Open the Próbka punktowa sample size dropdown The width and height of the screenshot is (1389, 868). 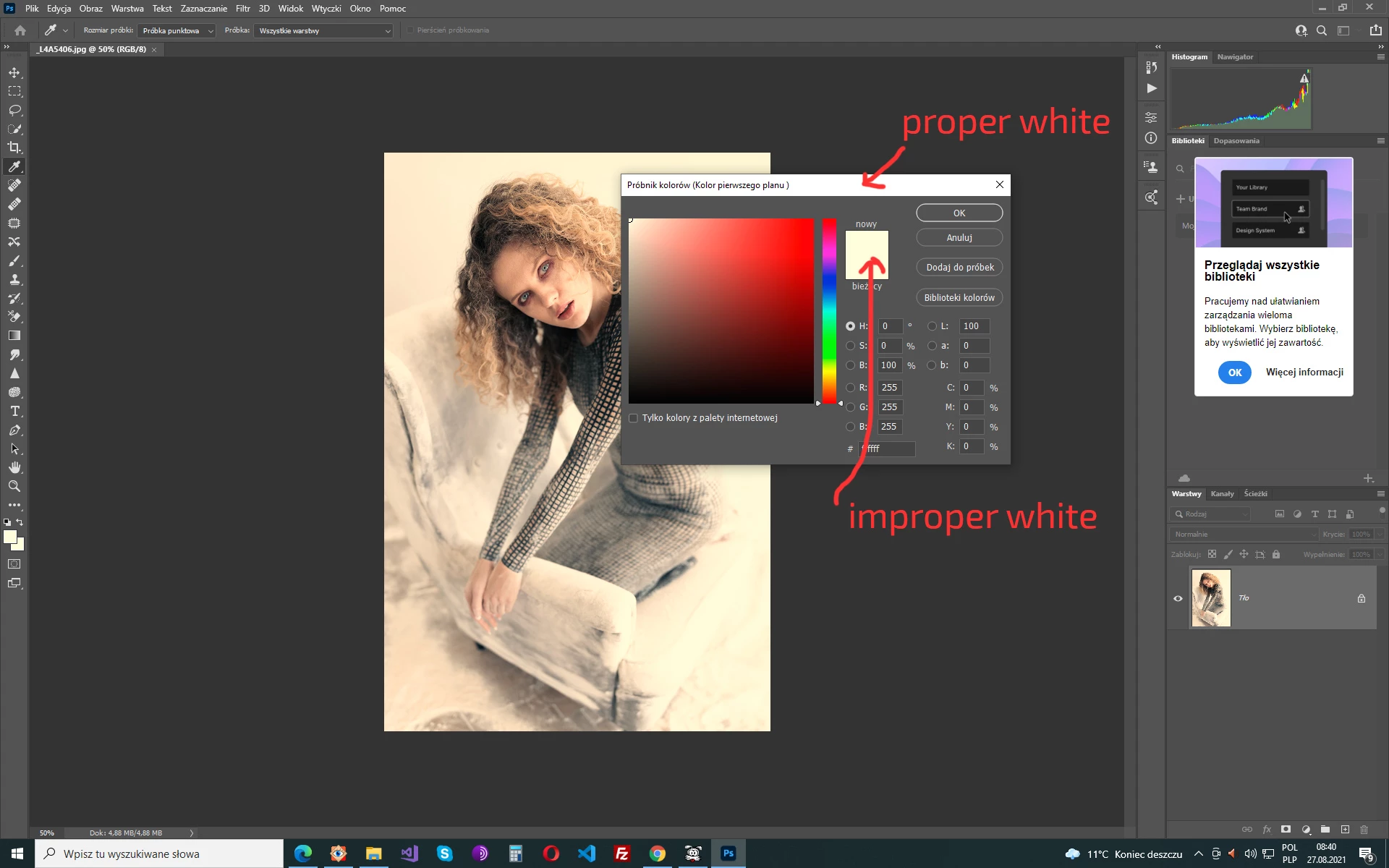(x=177, y=30)
